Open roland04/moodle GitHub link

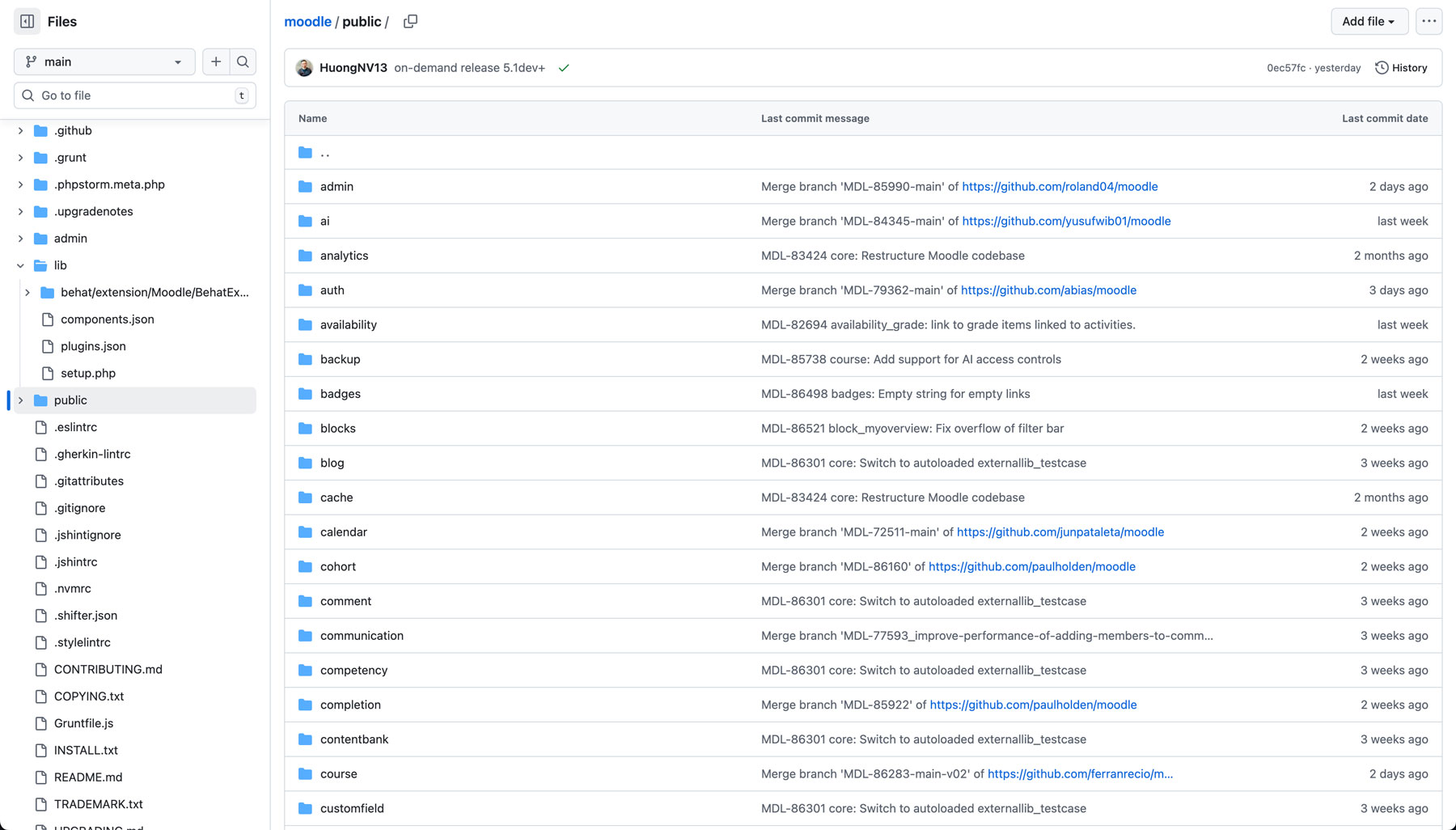(1060, 186)
